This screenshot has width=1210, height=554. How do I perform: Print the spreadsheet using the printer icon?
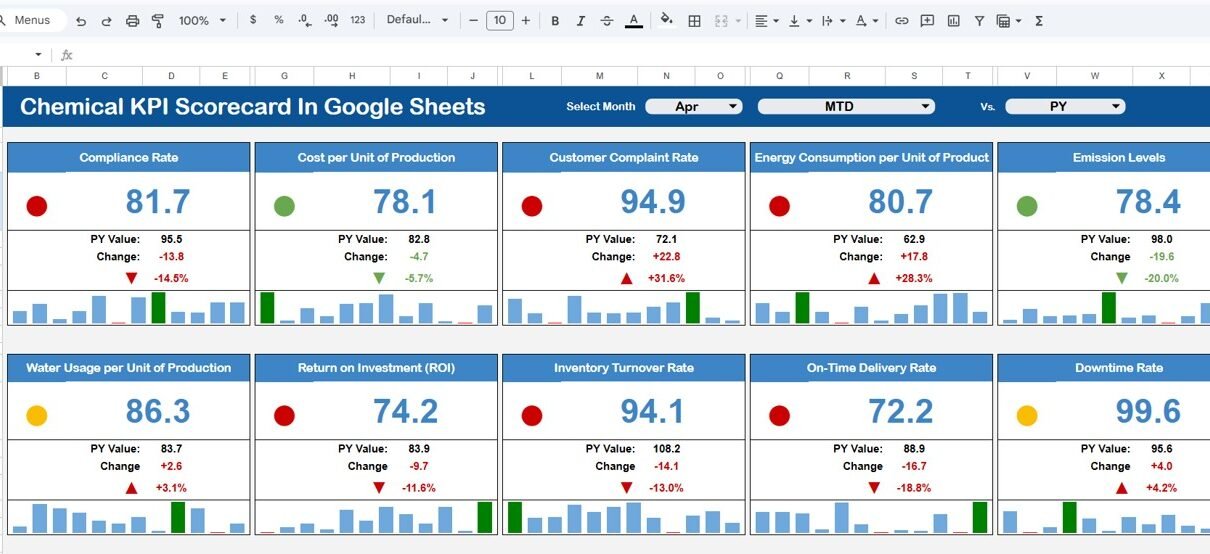pos(133,21)
